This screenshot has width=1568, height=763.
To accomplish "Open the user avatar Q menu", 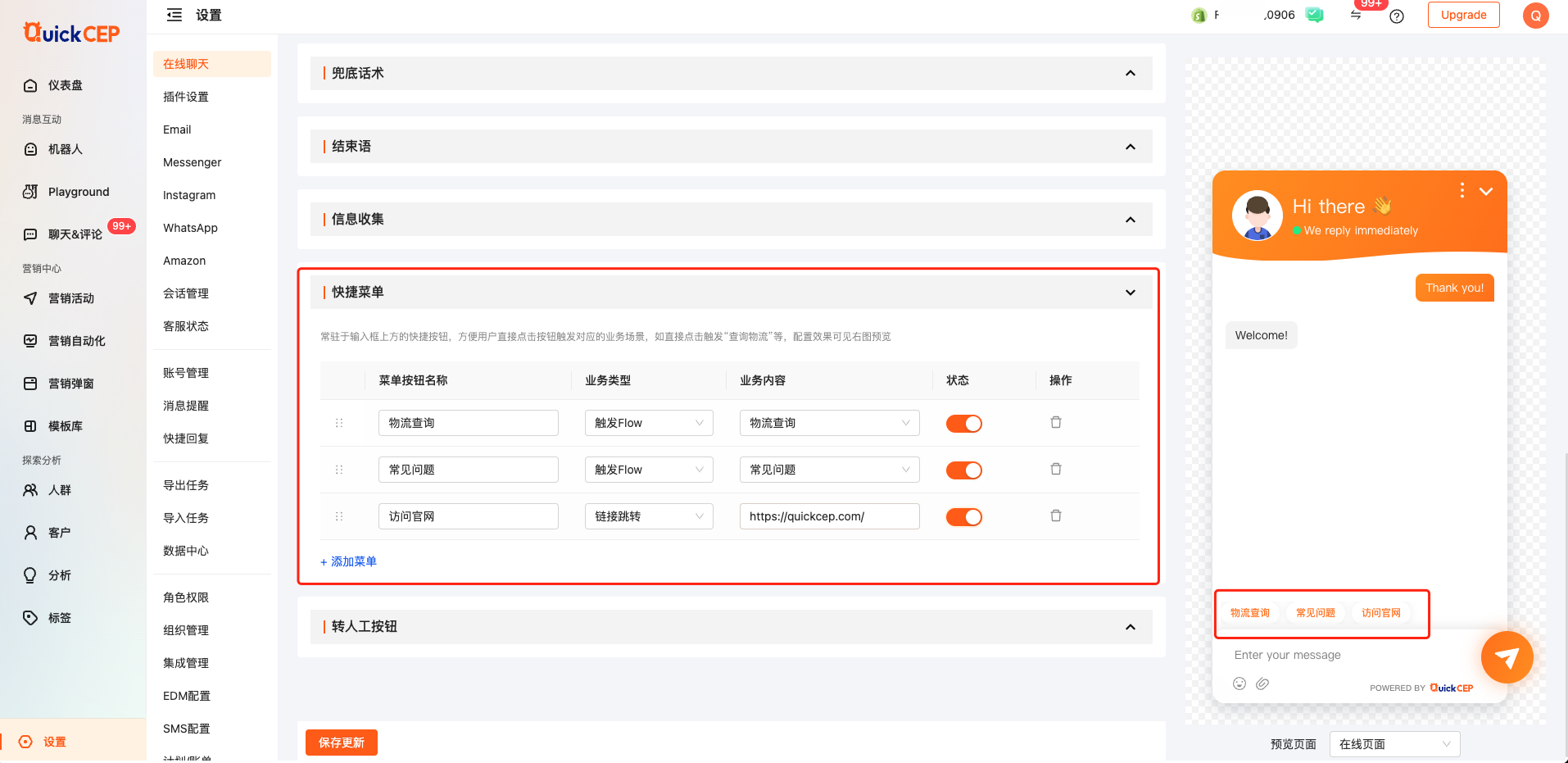I will pos(1536,16).
